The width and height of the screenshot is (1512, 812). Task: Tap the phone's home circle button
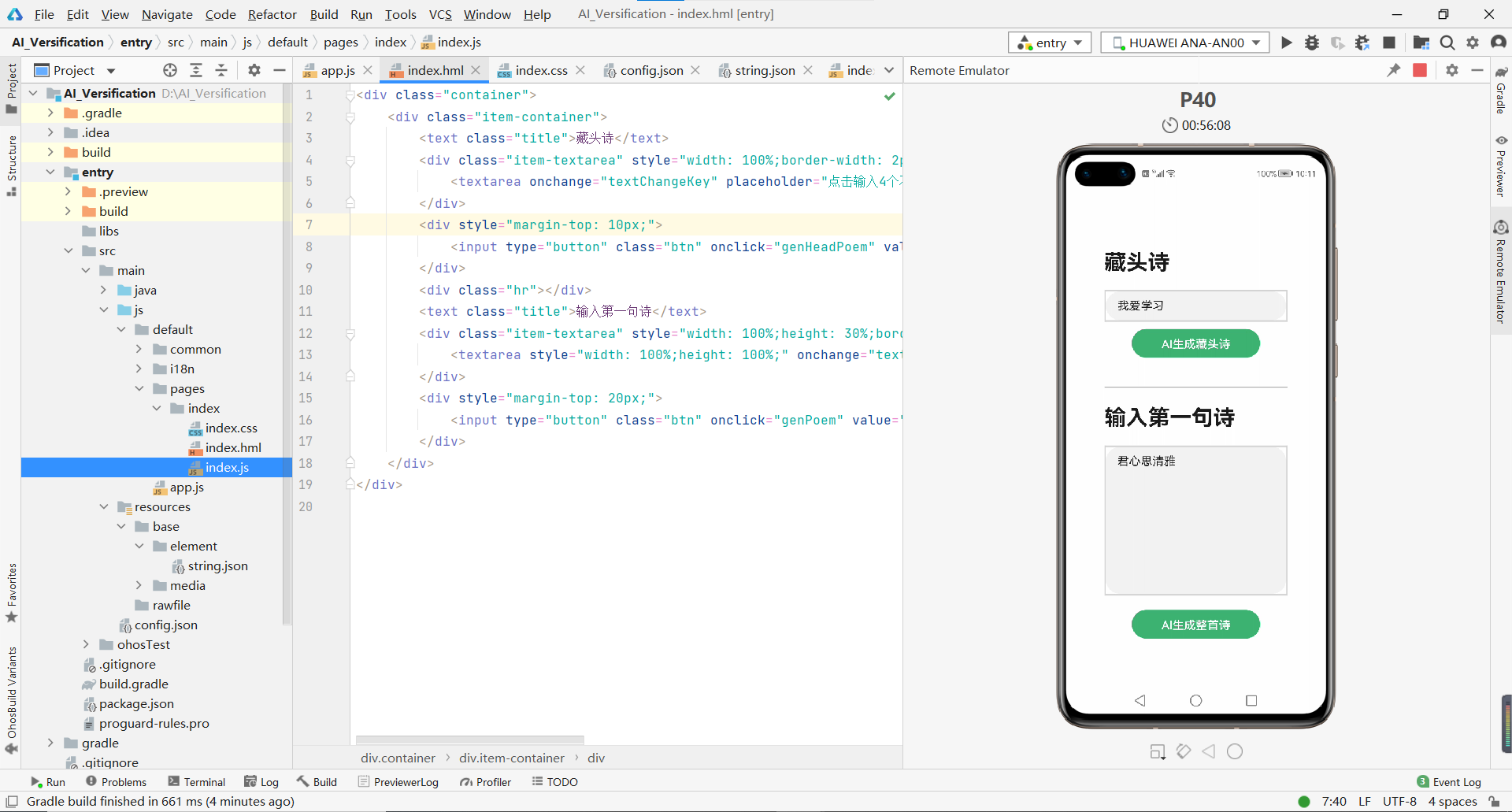pyautogui.click(x=1195, y=700)
